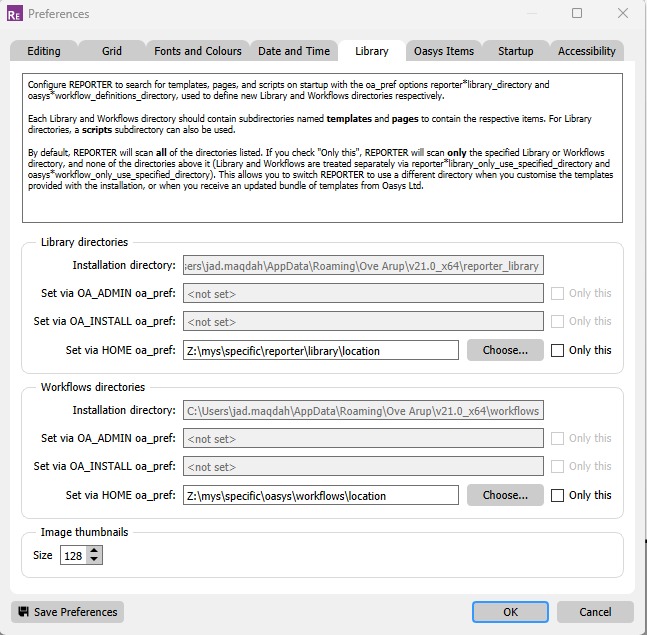Close the Preferences dialog window

tap(623, 13)
